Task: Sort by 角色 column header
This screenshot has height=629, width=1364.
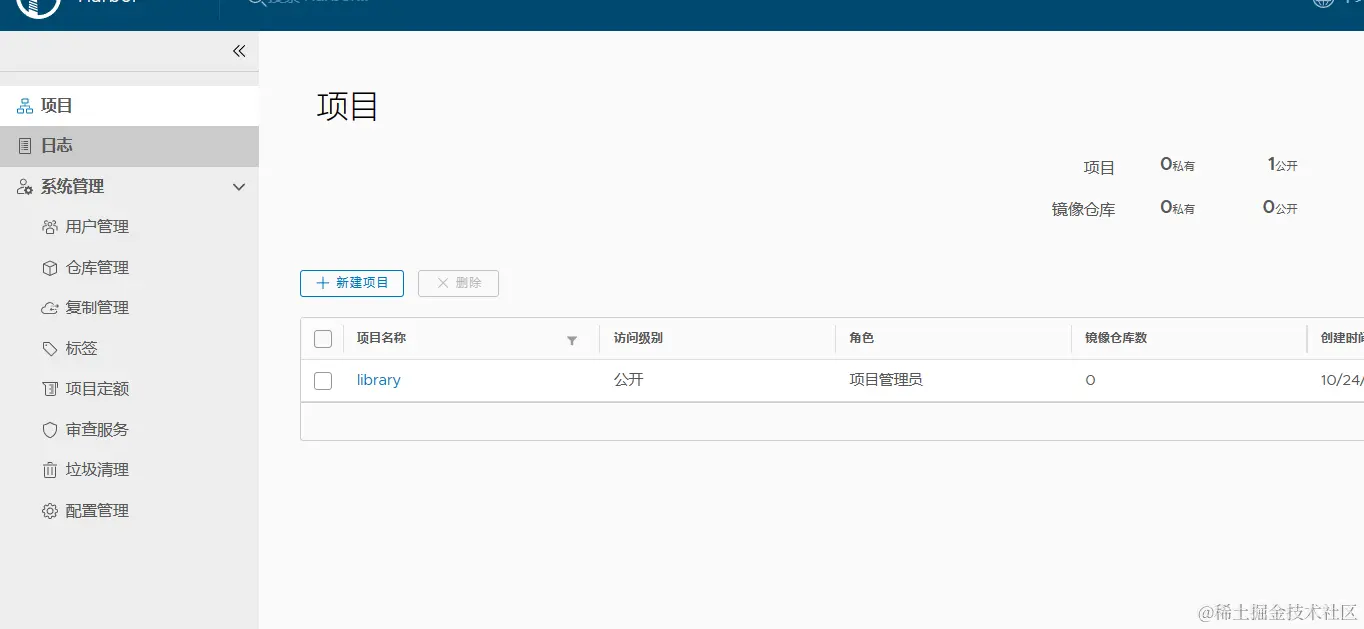Action: (862, 338)
